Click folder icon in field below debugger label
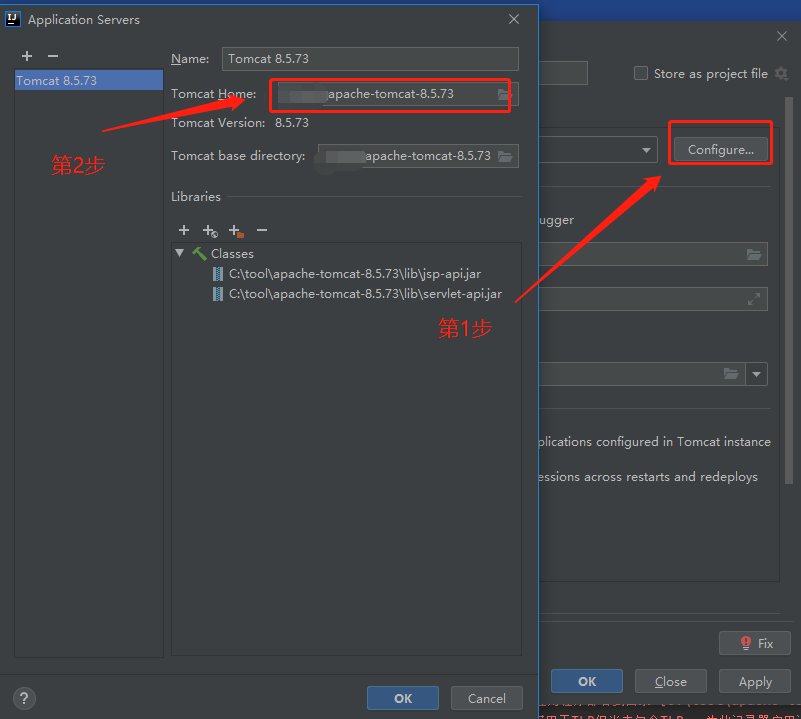The height and width of the screenshot is (719, 801). pos(754,254)
